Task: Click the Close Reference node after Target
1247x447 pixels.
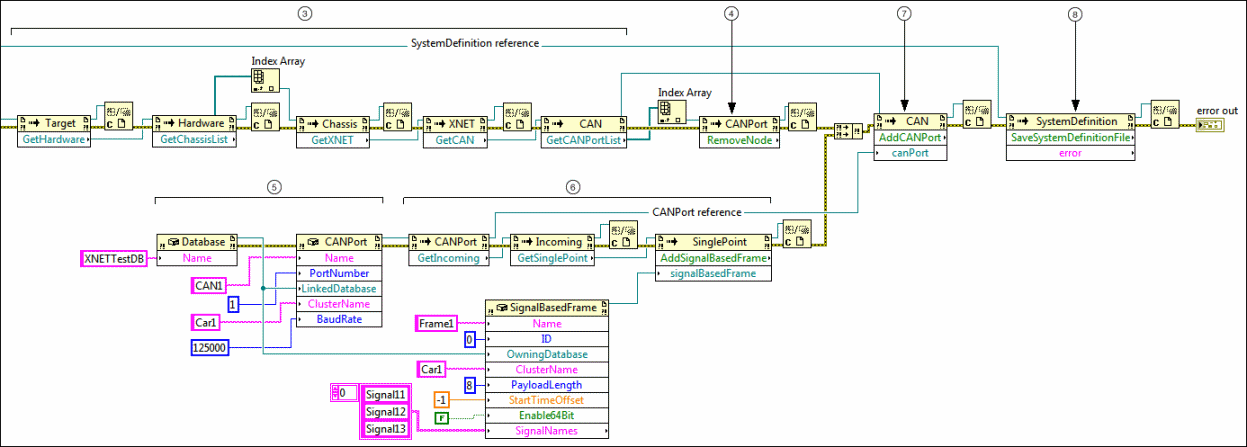Action: 118,117
